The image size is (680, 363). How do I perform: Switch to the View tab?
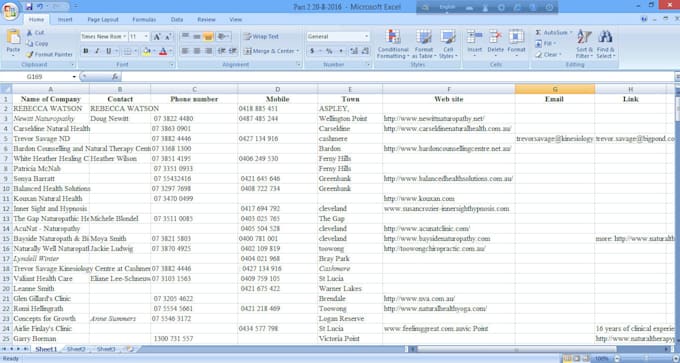point(235,20)
